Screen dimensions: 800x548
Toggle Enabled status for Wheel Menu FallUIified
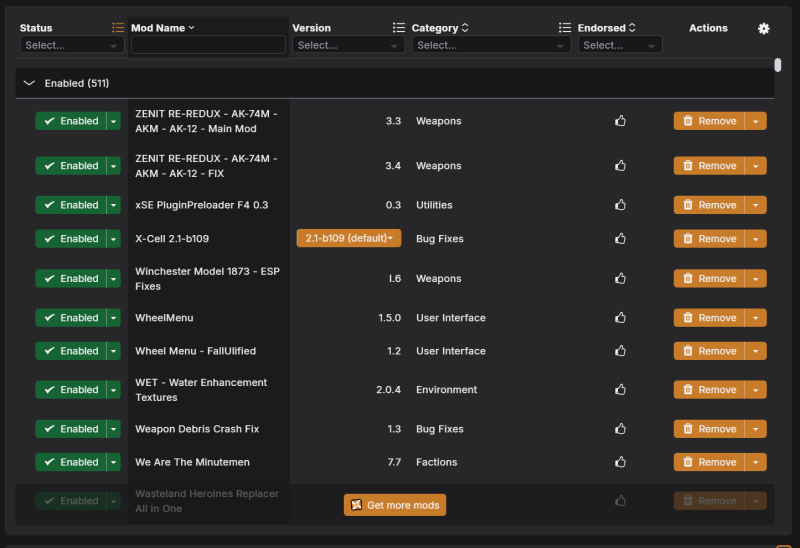coord(71,351)
